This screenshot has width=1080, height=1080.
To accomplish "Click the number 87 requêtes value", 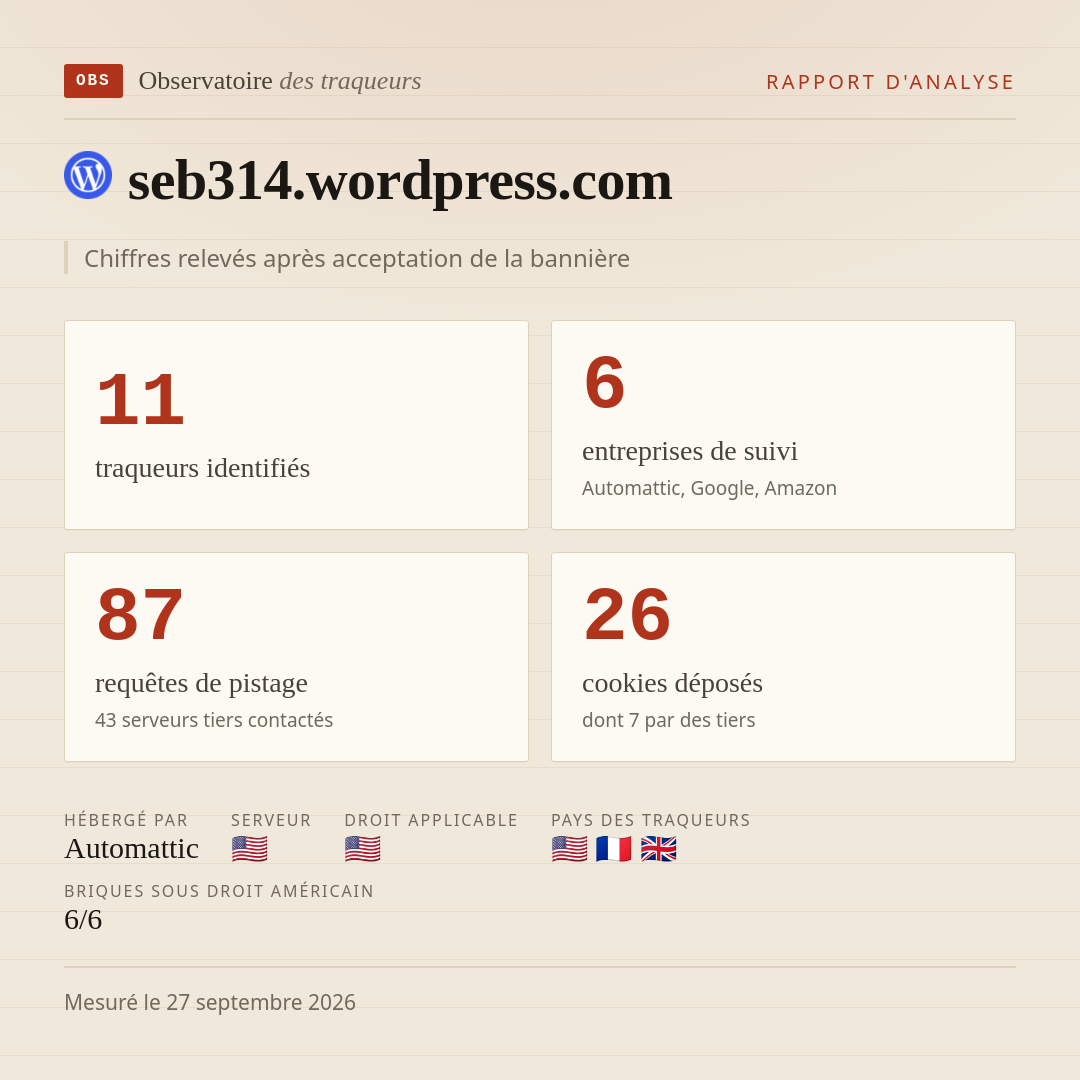I will pos(140,614).
